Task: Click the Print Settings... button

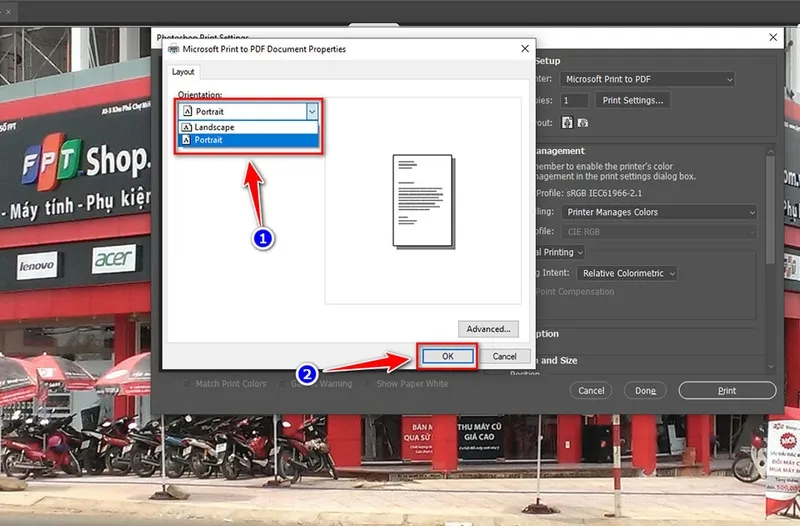Action: click(x=631, y=101)
